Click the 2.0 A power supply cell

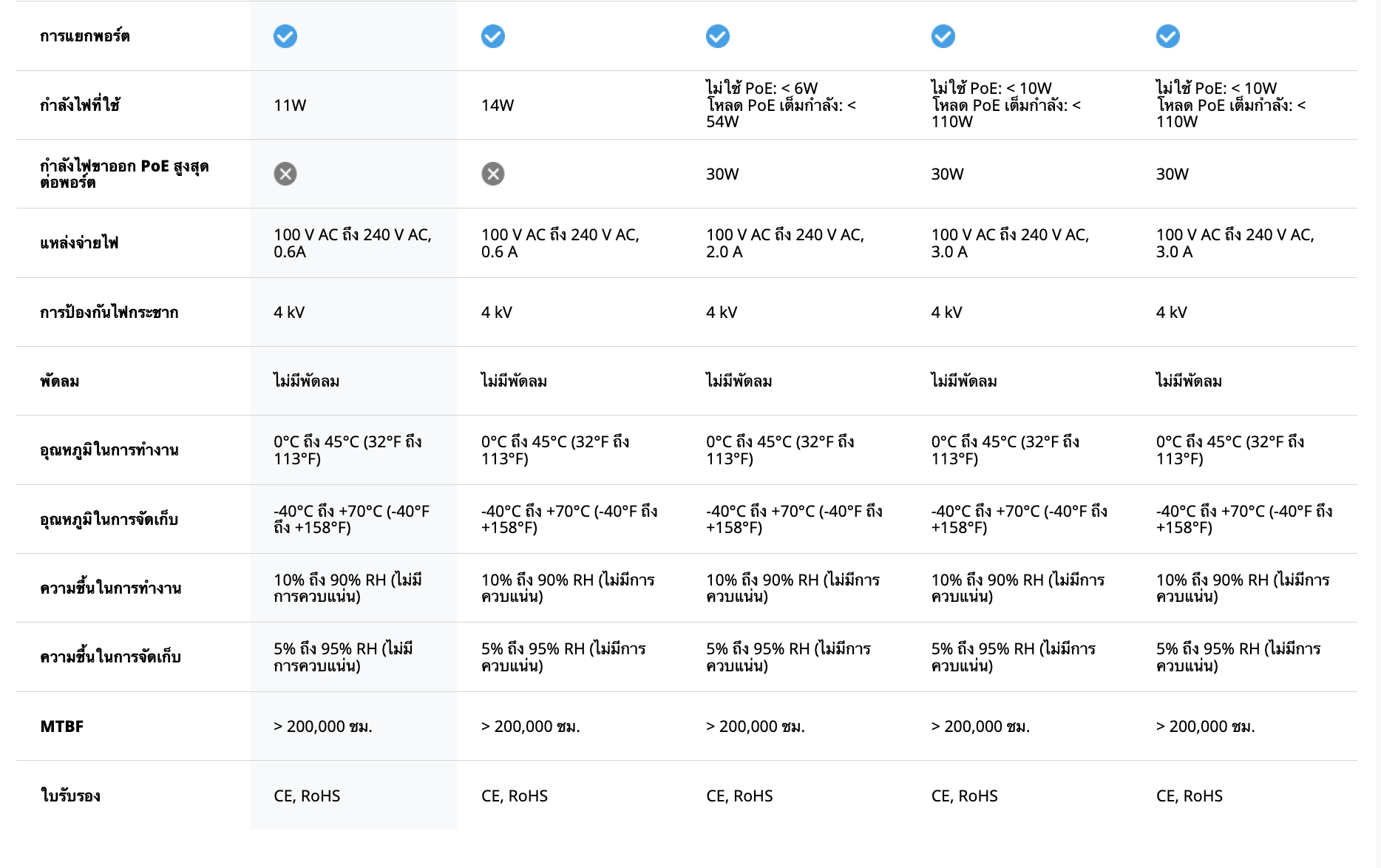[x=784, y=243]
